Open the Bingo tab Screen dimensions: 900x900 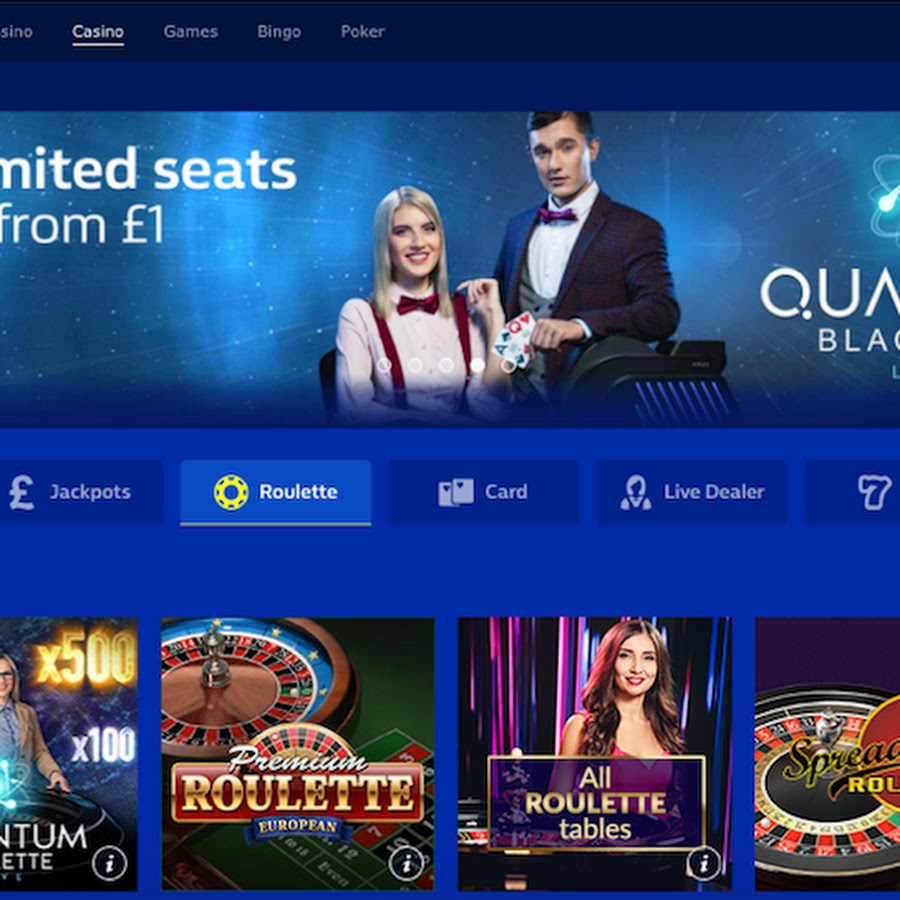279,32
